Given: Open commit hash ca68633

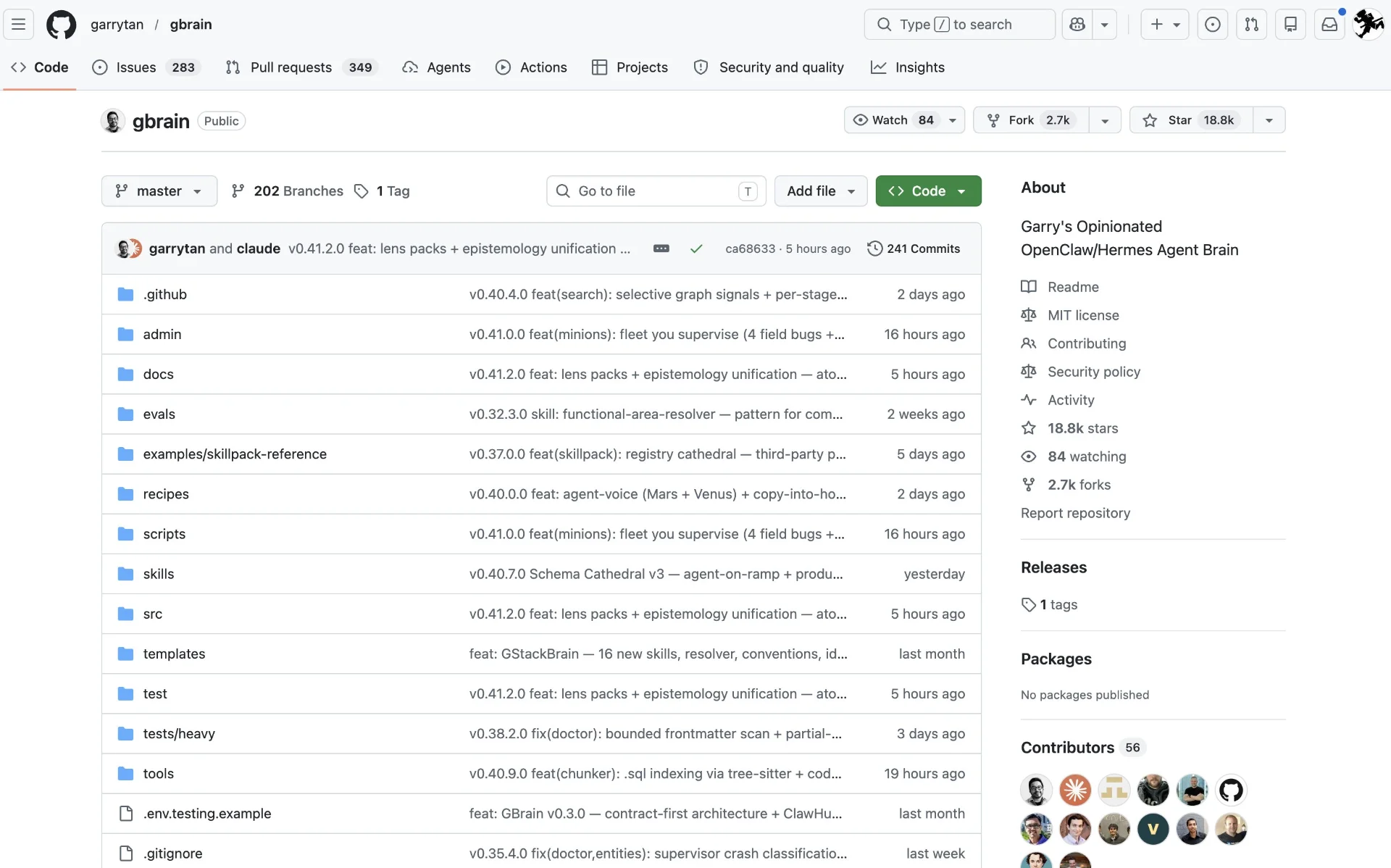Looking at the screenshot, I should point(750,249).
